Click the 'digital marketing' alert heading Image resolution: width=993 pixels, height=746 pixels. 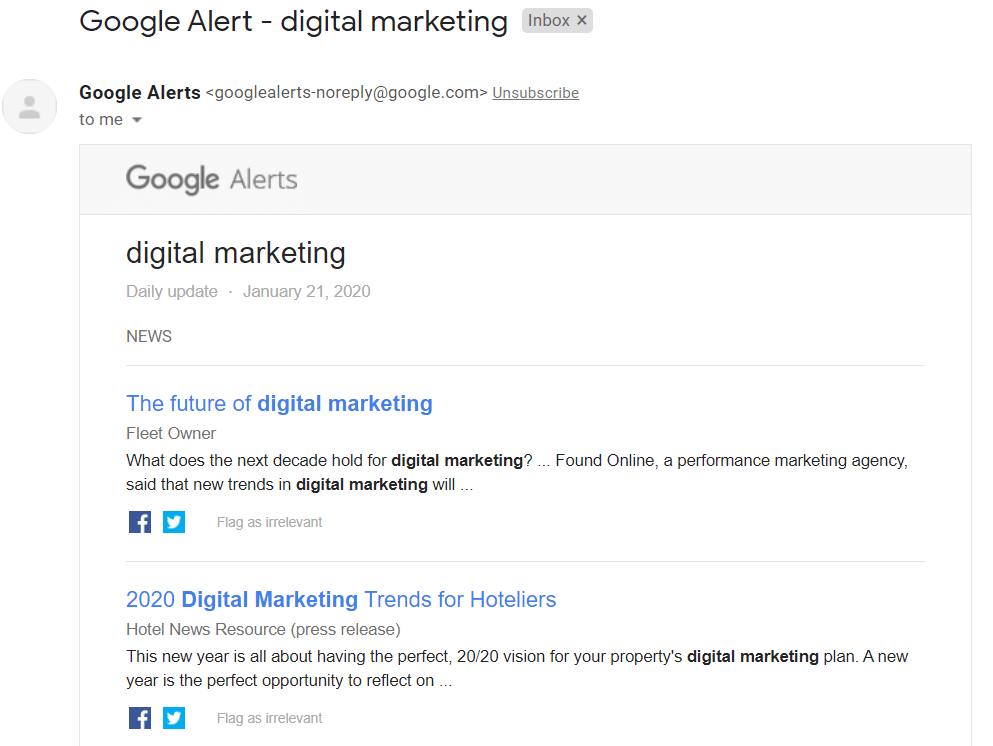pyautogui.click(x=235, y=253)
